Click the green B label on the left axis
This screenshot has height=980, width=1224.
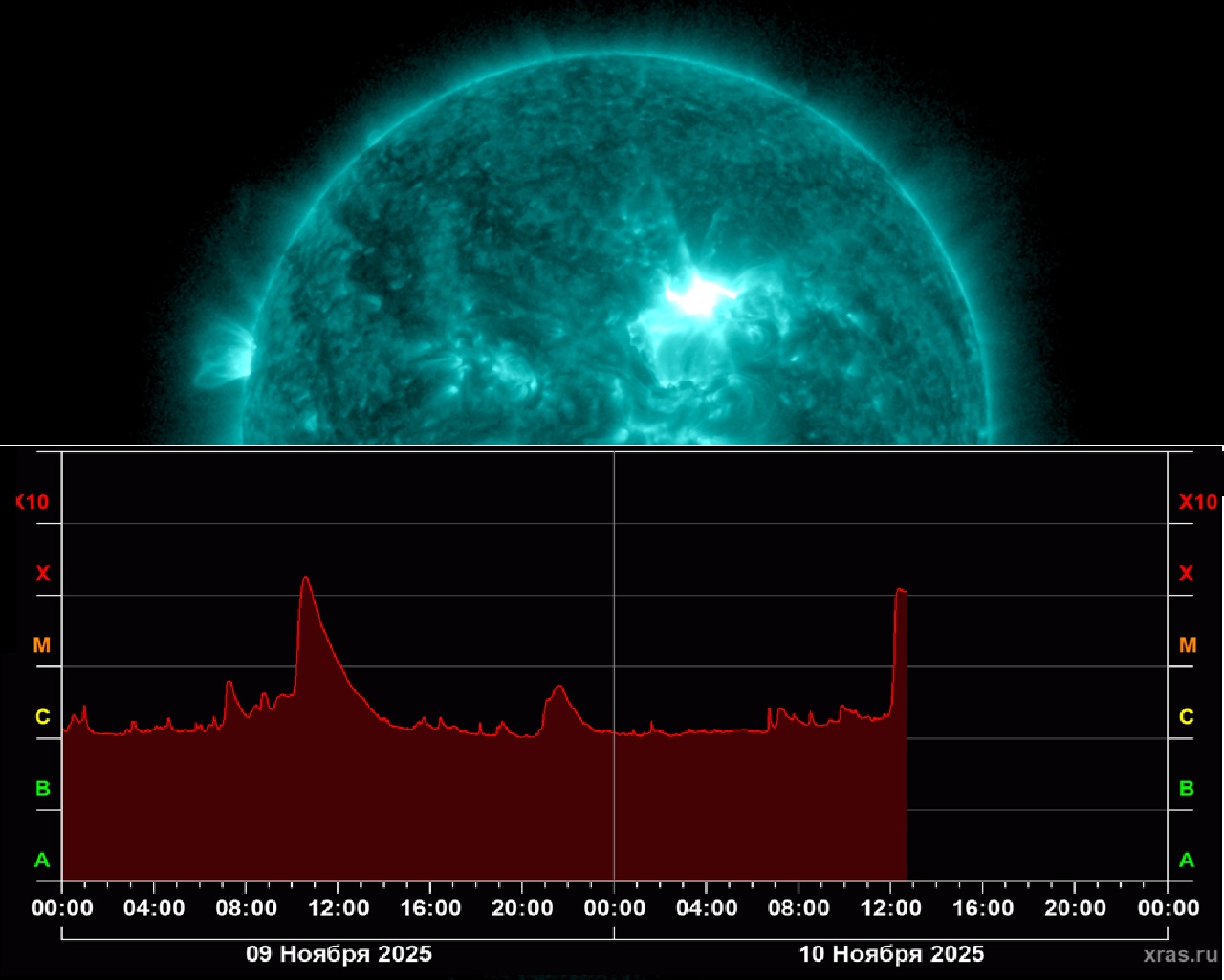42,789
